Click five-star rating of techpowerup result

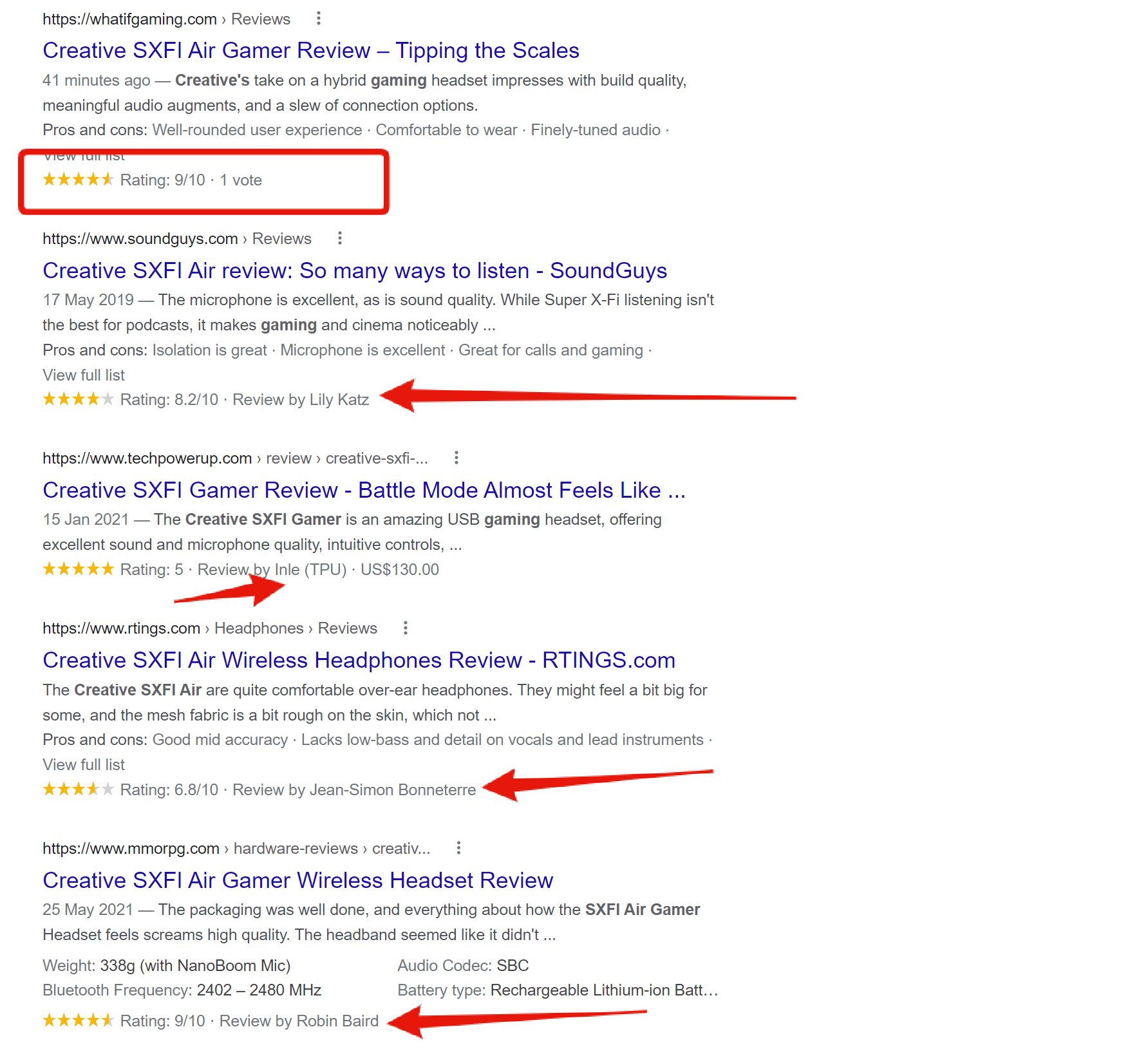[78, 569]
